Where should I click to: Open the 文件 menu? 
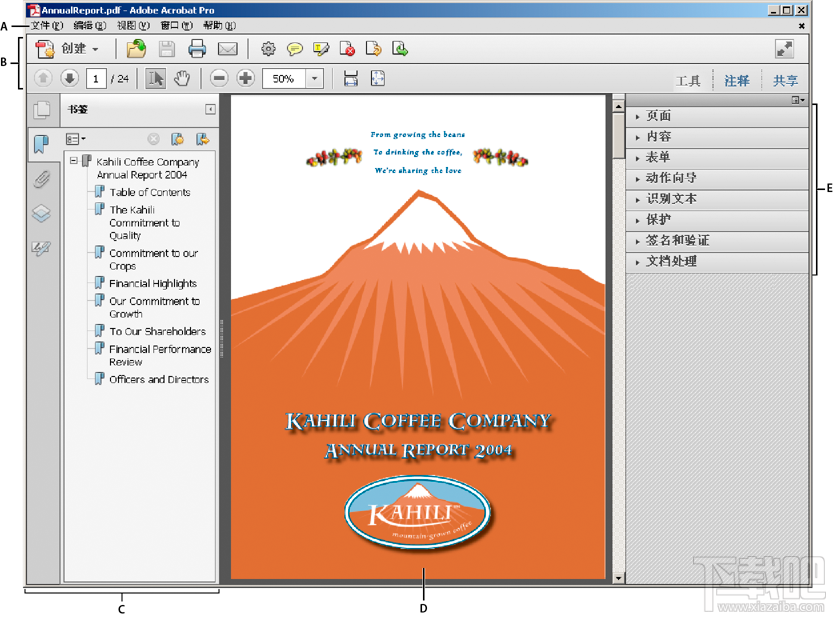[x=40, y=26]
